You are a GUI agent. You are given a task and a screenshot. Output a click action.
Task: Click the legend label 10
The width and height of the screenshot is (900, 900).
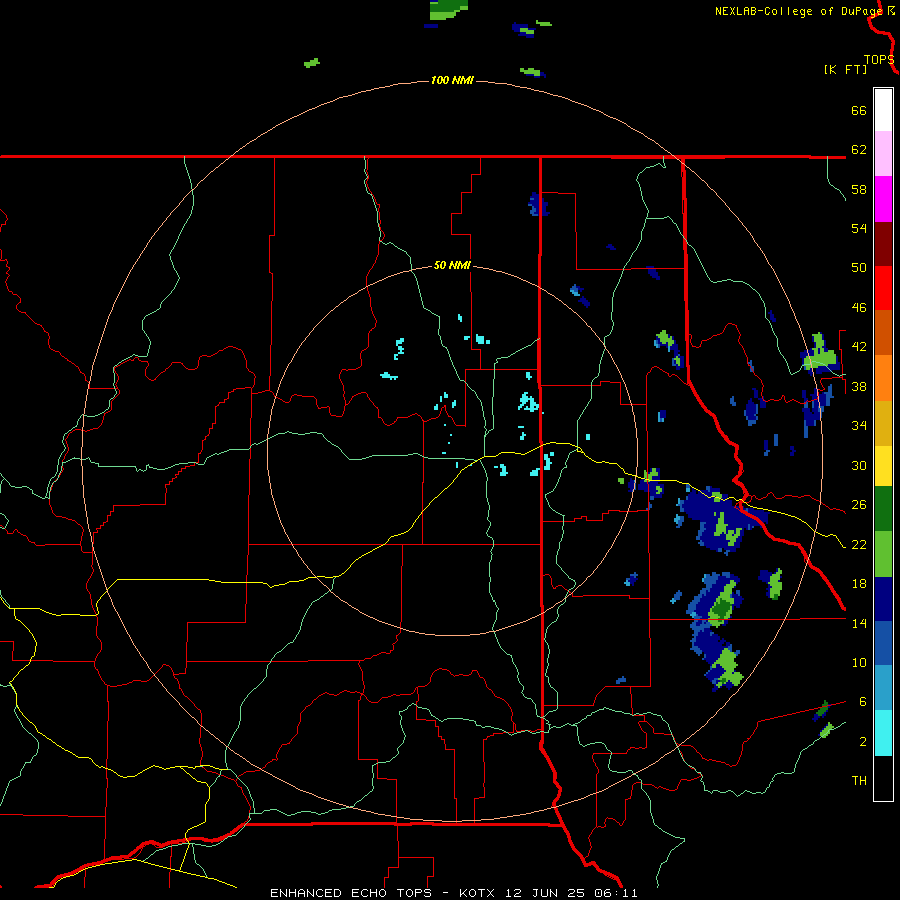pyautogui.click(x=859, y=662)
